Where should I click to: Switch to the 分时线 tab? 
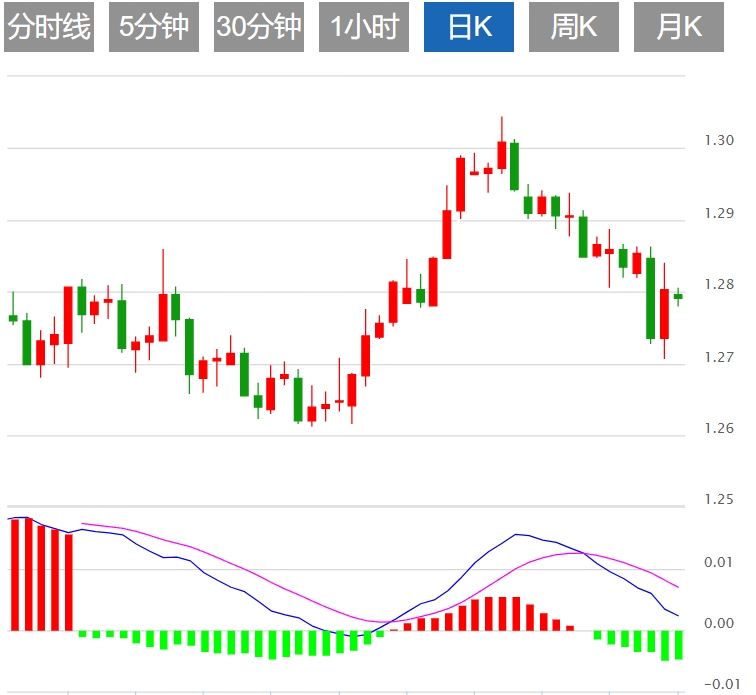coord(49,27)
